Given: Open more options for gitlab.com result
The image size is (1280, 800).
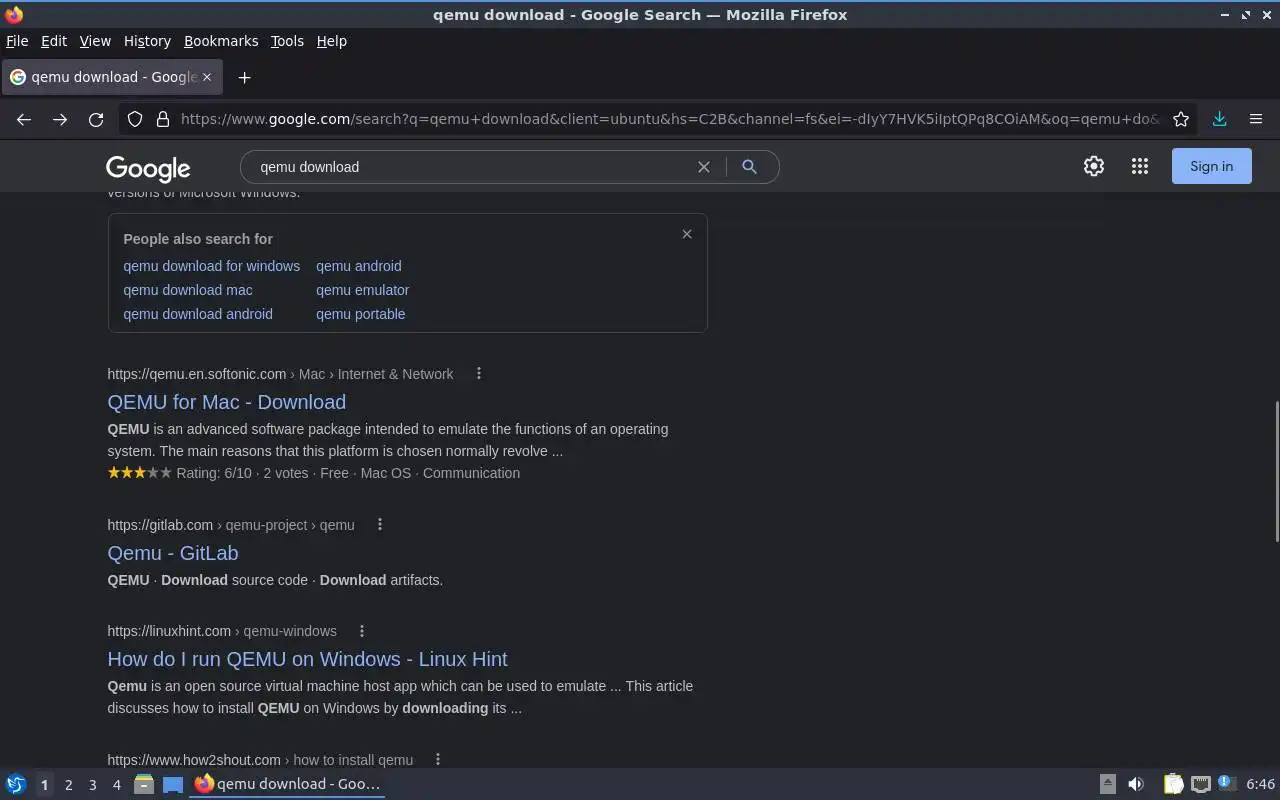Looking at the screenshot, I should (380, 524).
